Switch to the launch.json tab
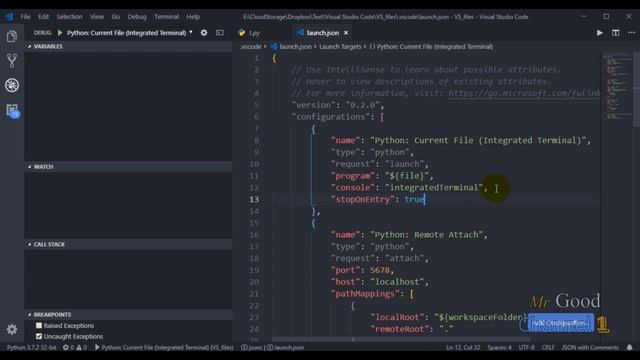This screenshot has height=360, width=640. click(x=323, y=33)
